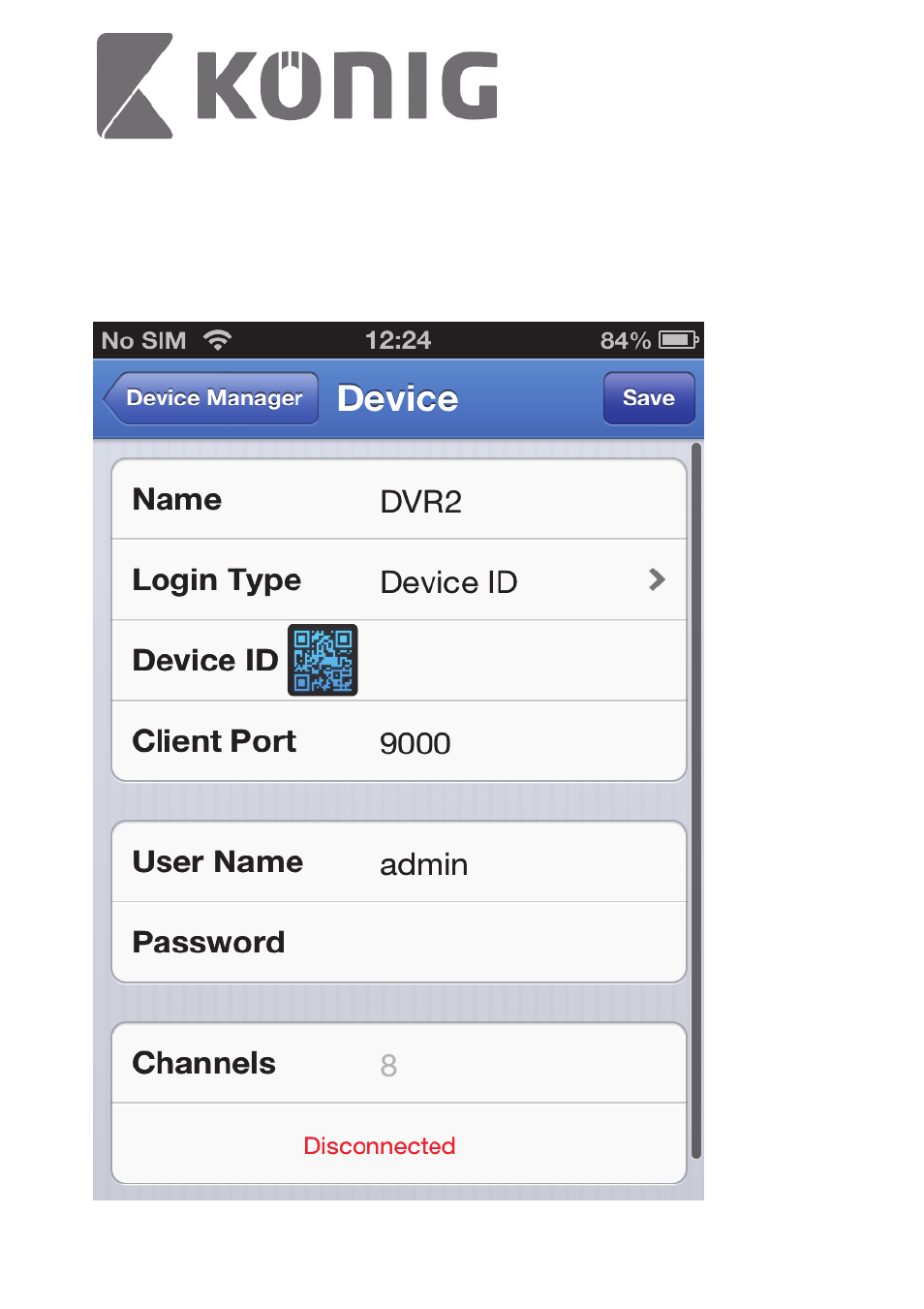This screenshot has width=924, height=1309.
Task: Tap the Device title in navigation bar
Action: point(398,398)
